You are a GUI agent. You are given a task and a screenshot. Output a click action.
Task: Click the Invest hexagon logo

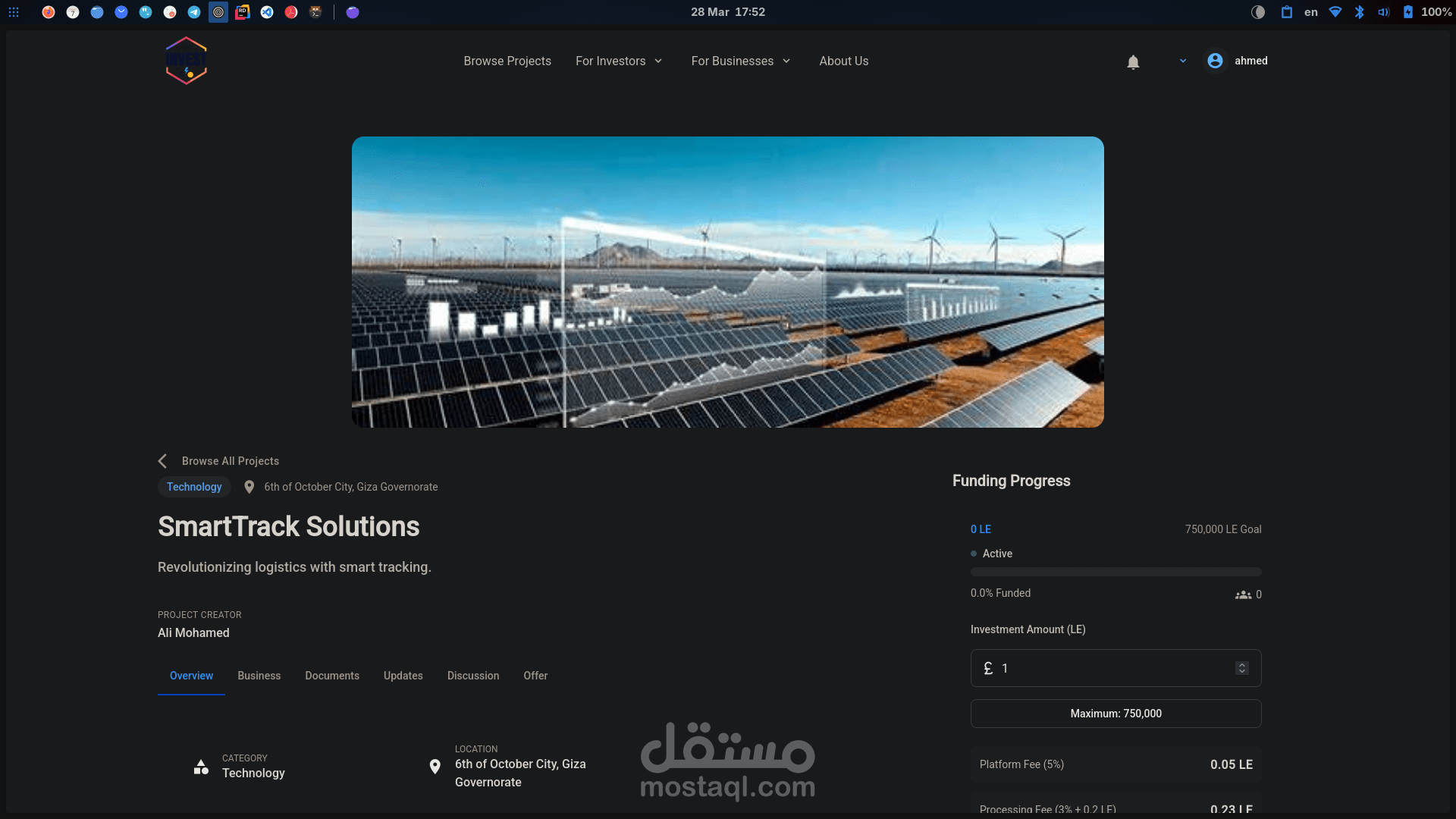coord(186,61)
